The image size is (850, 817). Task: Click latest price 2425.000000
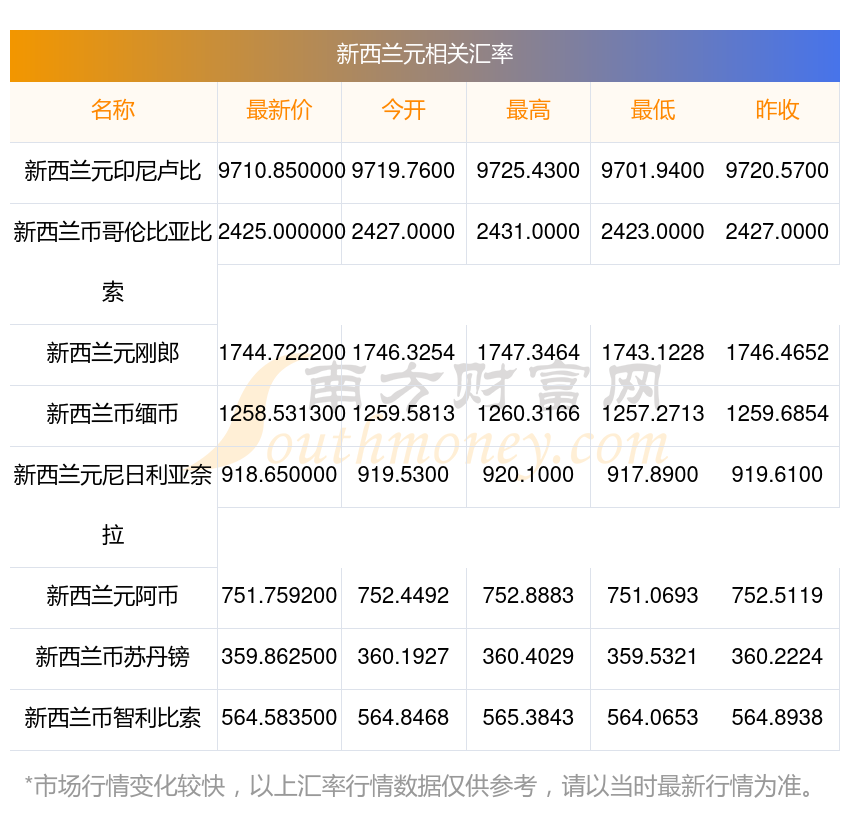tap(281, 232)
